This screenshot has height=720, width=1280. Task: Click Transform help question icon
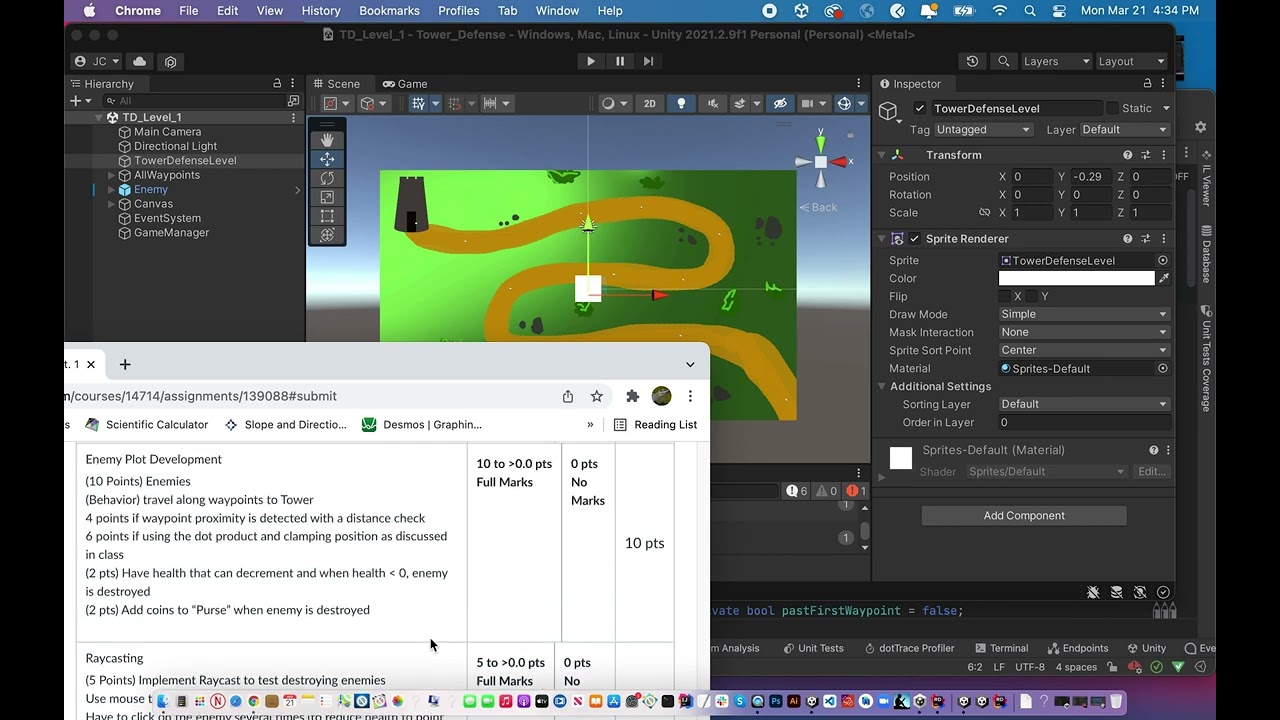1128,155
